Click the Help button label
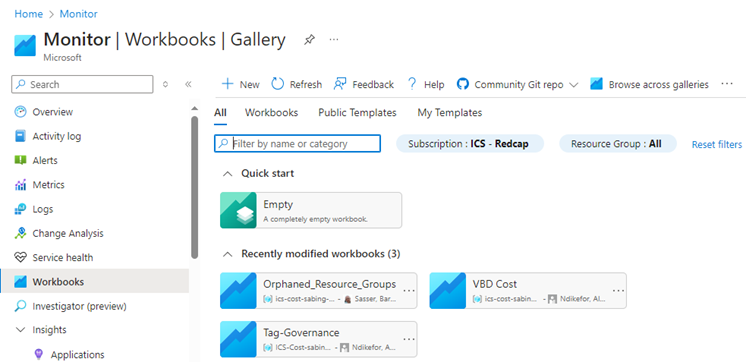 434,85
